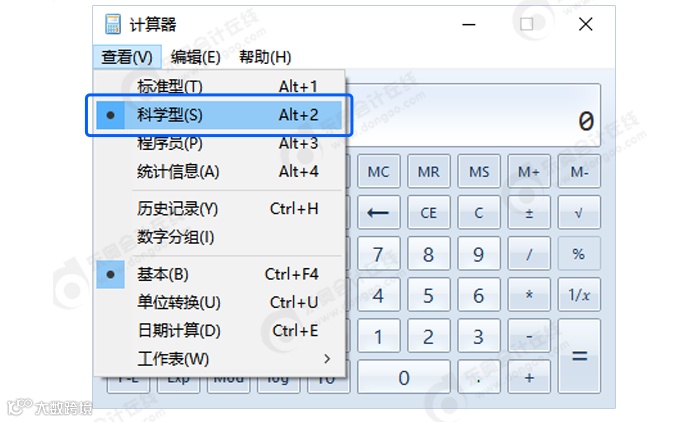Viewport: 700px width, 422px height.
Task: Click the plus addition key
Action: [x=529, y=377]
